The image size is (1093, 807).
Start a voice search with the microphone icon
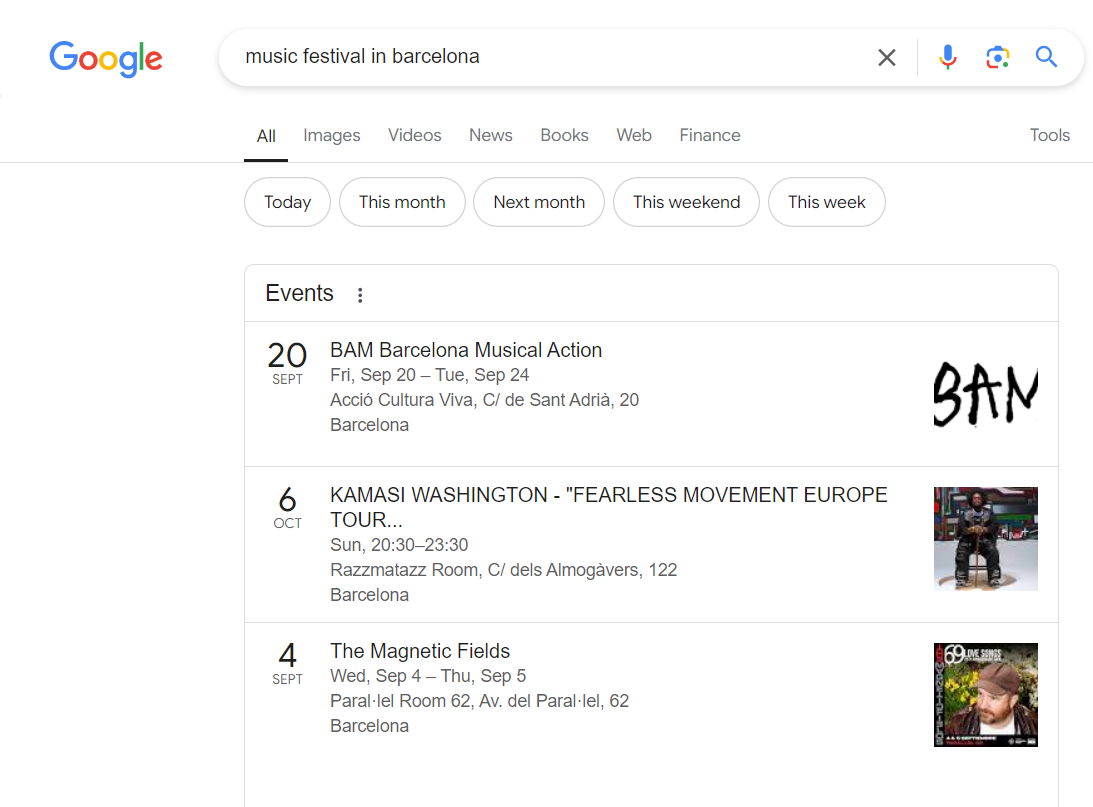[947, 57]
